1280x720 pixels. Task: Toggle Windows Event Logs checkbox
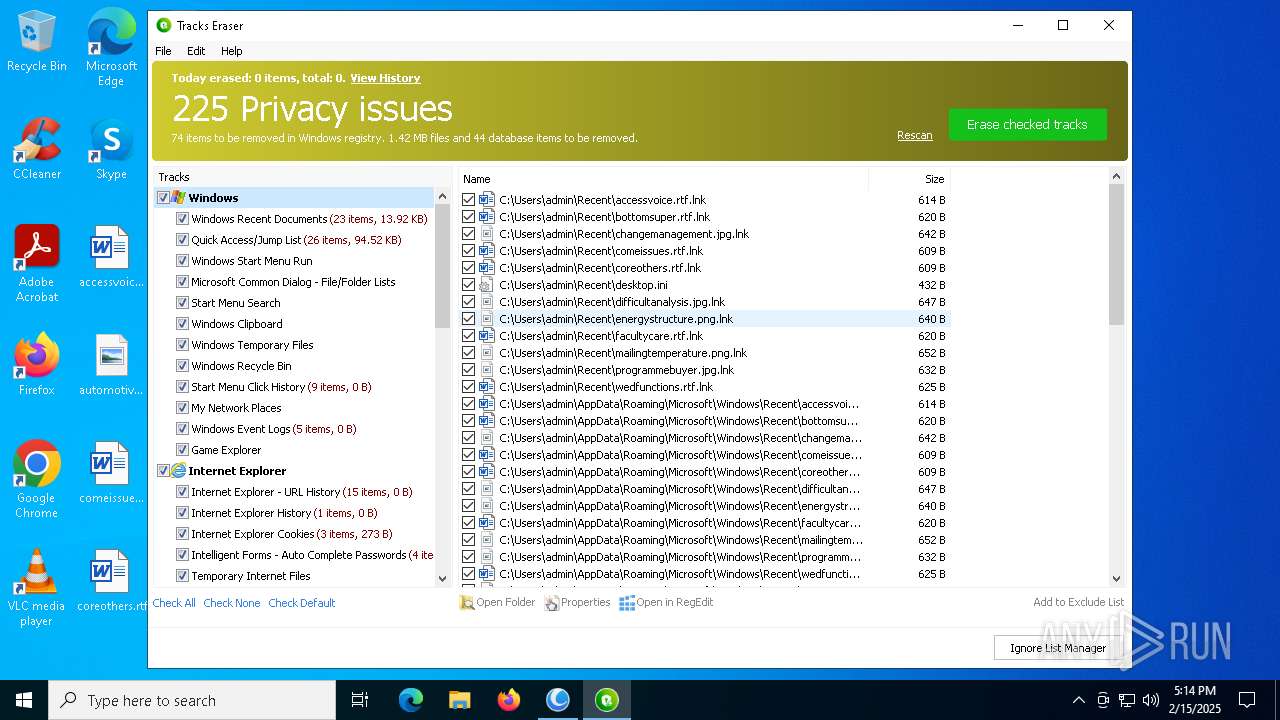(x=182, y=428)
